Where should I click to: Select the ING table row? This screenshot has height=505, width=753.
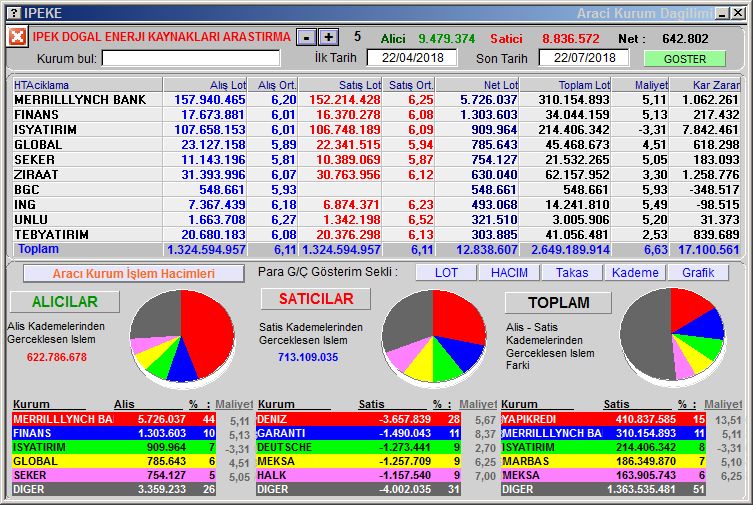(x=376, y=204)
